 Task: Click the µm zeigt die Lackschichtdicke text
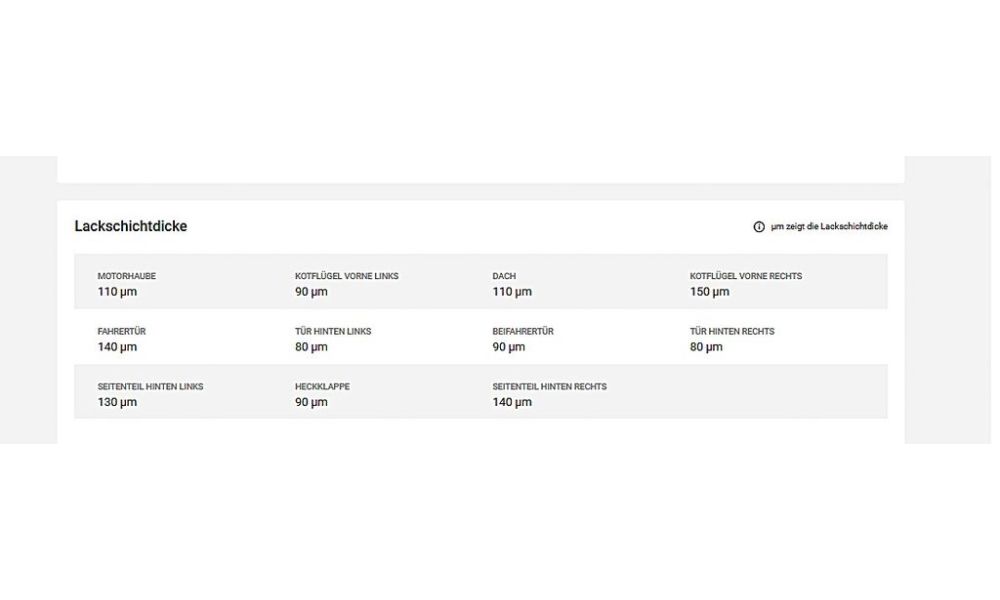coord(829,226)
